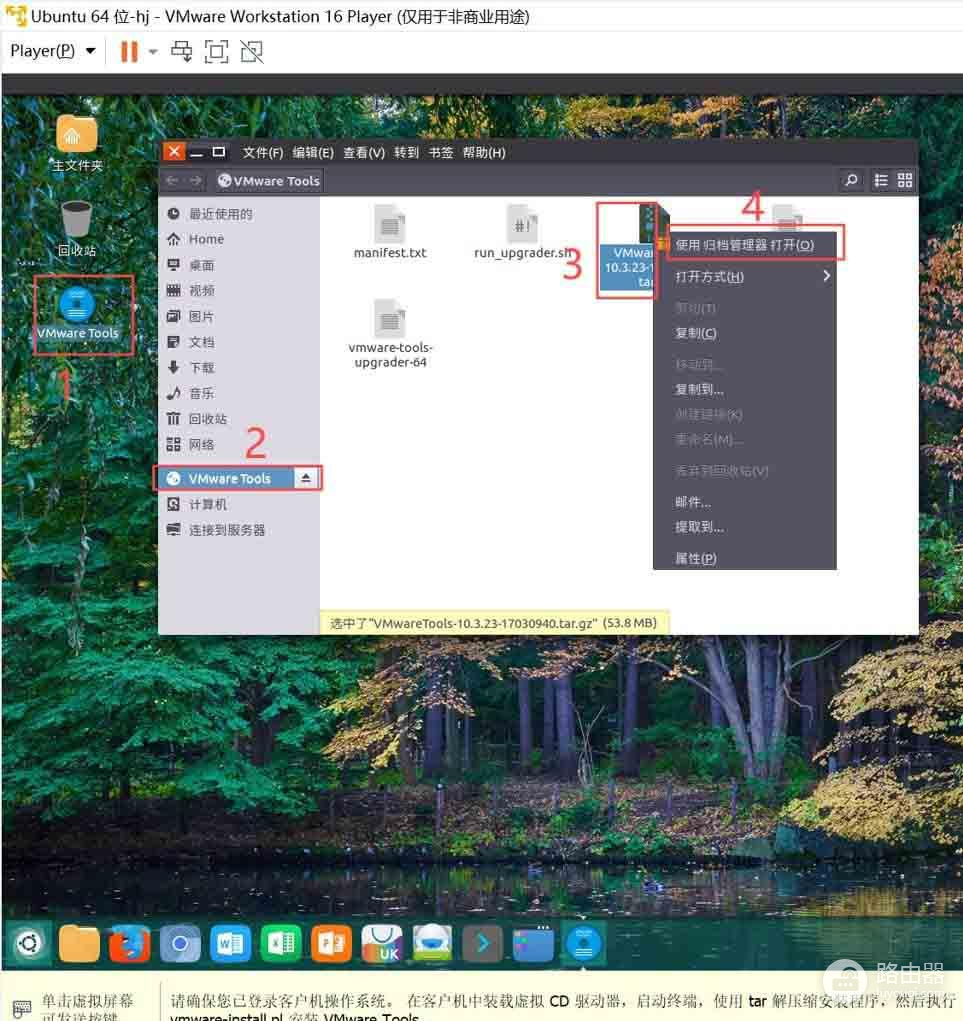Select run_upgrader.sh file

(523, 232)
